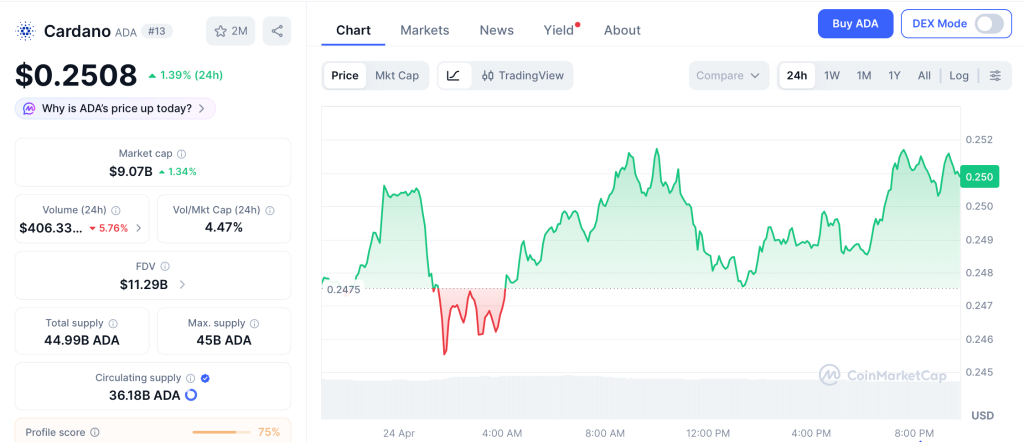This screenshot has height=442, width=1024.
Task: Switch chart to Mkt Cap view
Action: point(397,75)
